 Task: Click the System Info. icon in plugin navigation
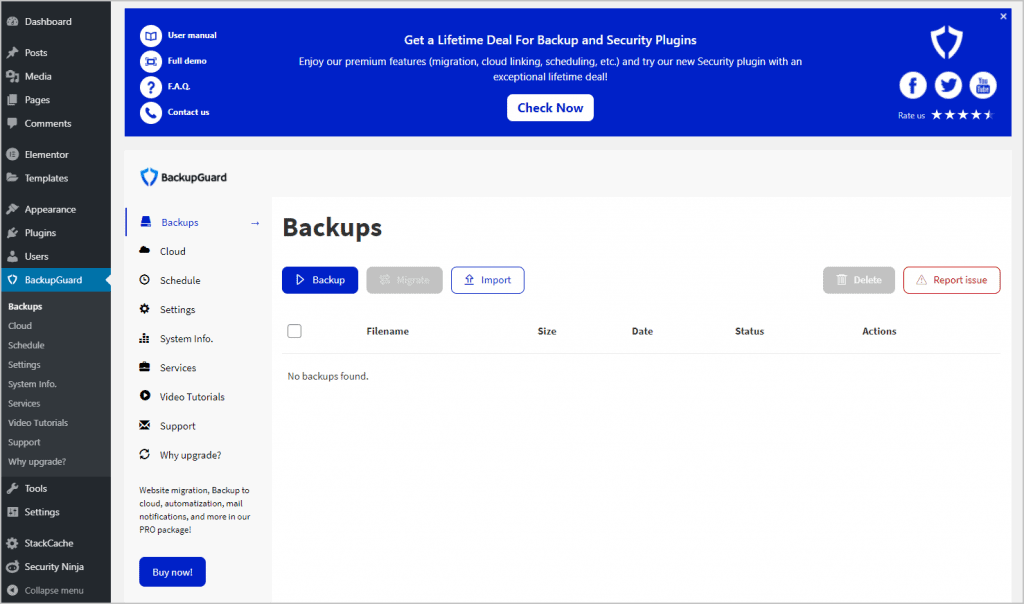(145, 338)
